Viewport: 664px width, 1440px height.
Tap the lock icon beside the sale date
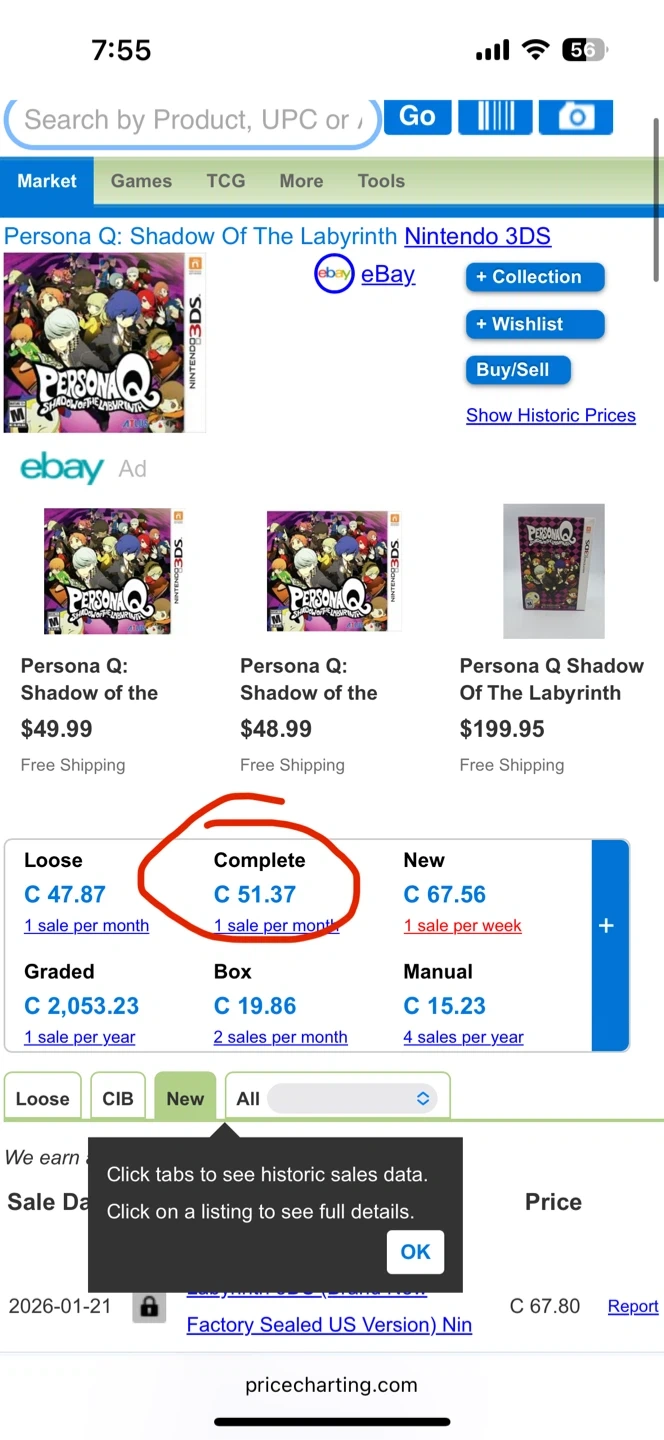click(149, 1306)
